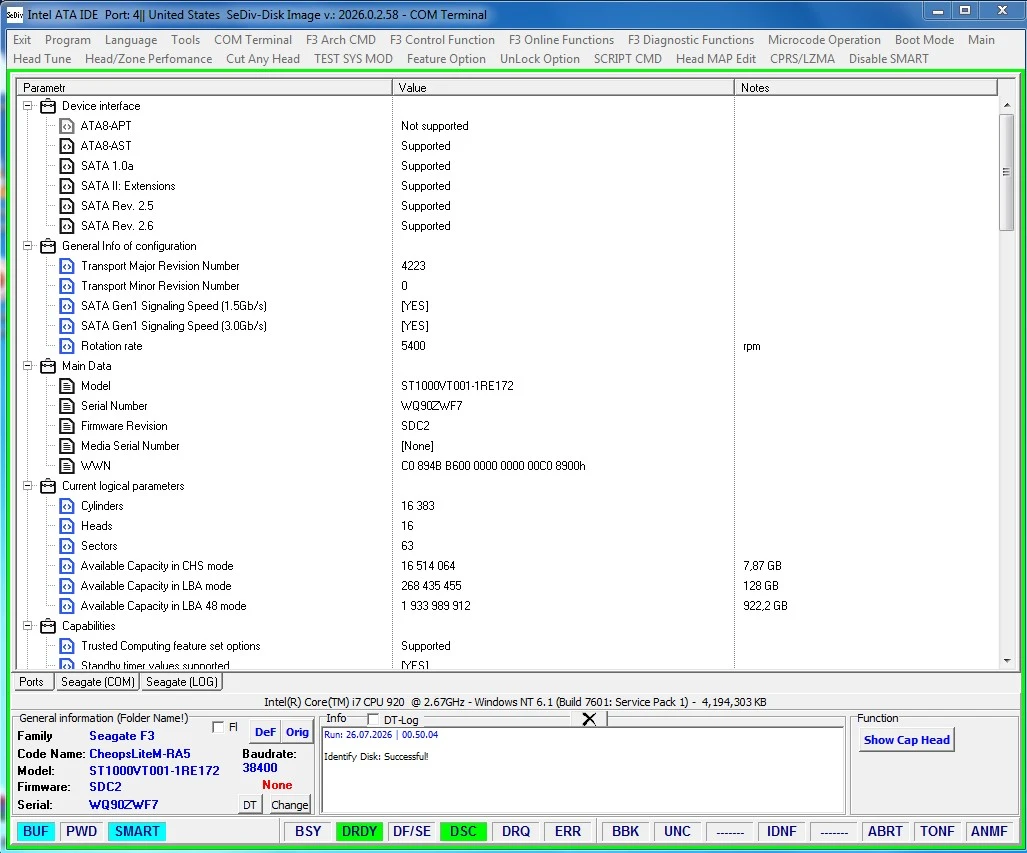Toggle the BUF status indicator
1027x853 pixels.
35,831
